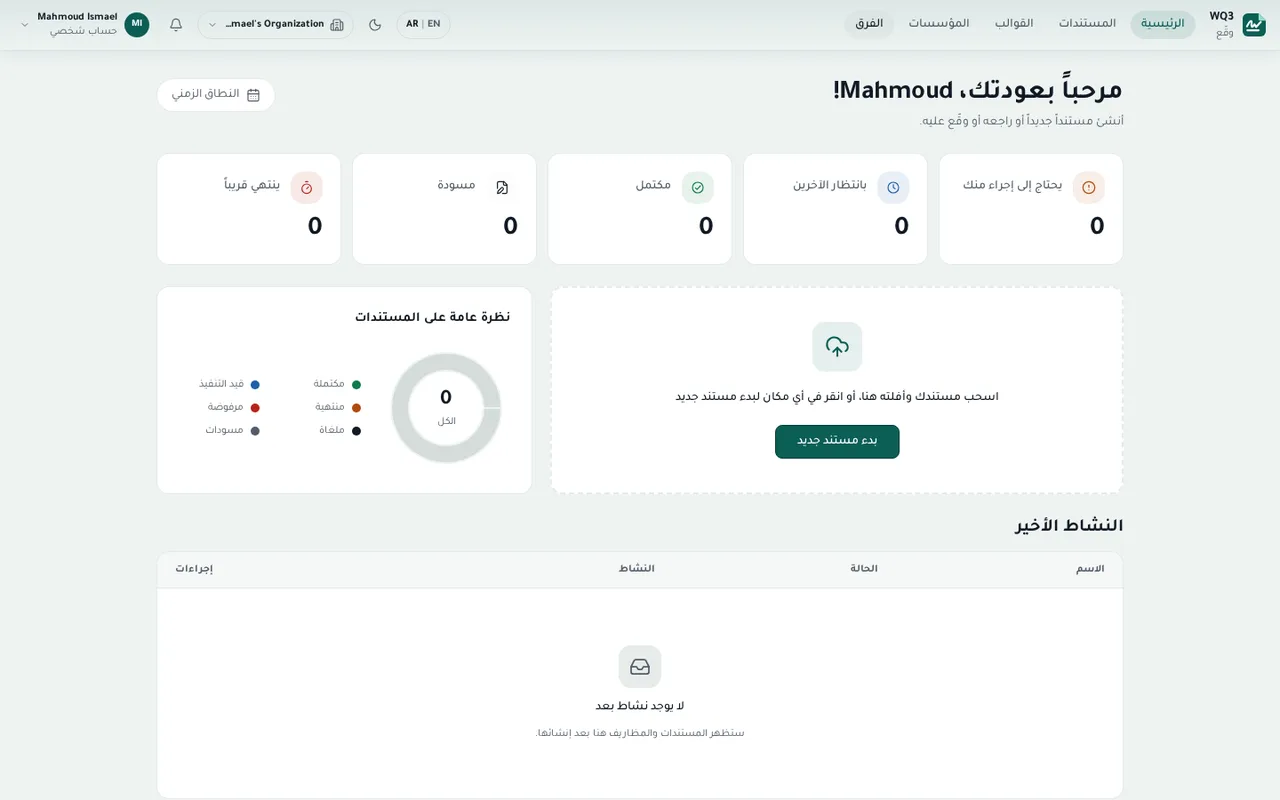Click the نظرة عامة على المستندات heading
Viewport: 1280px width, 800px height.
point(432,317)
